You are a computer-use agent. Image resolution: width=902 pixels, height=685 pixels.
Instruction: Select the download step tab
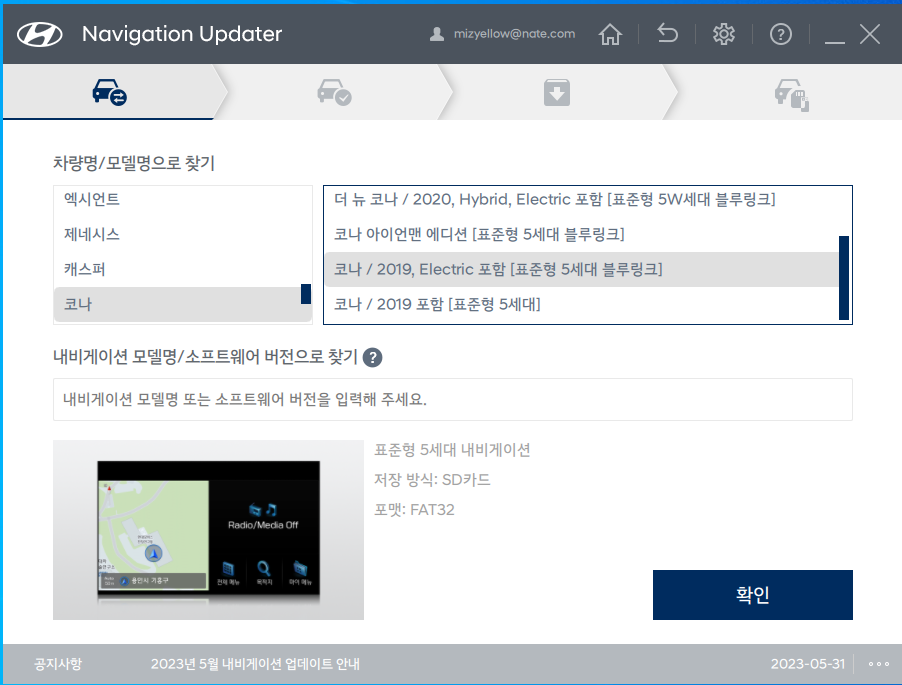click(557, 92)
